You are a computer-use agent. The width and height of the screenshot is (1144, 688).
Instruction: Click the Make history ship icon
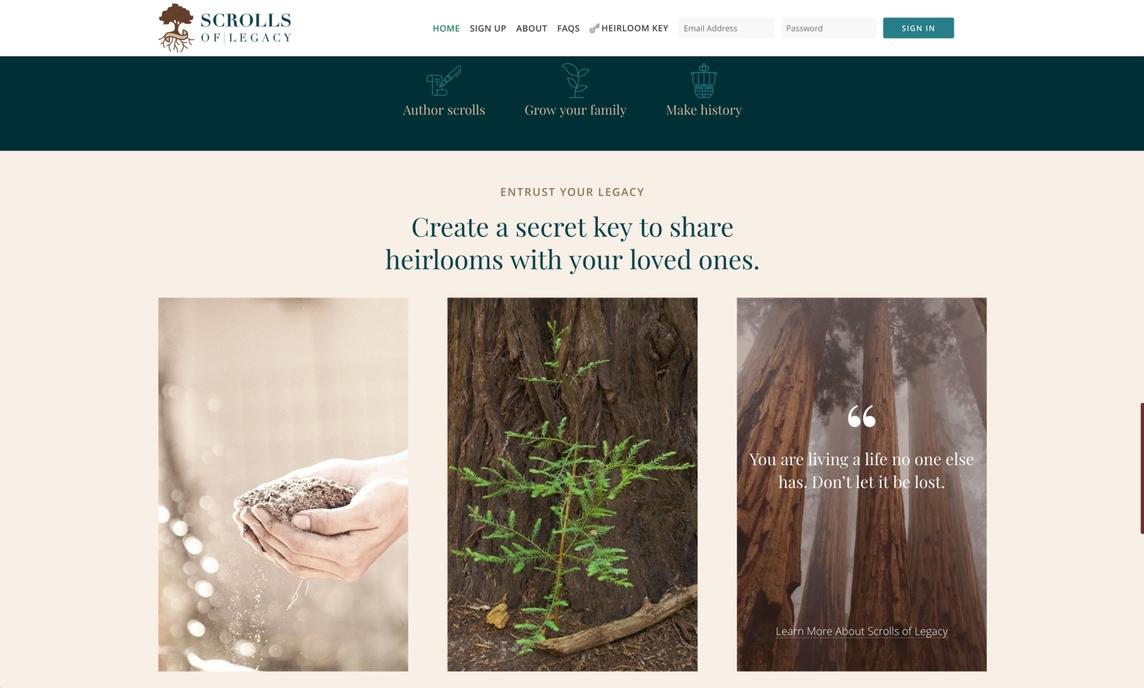[703, 81]
